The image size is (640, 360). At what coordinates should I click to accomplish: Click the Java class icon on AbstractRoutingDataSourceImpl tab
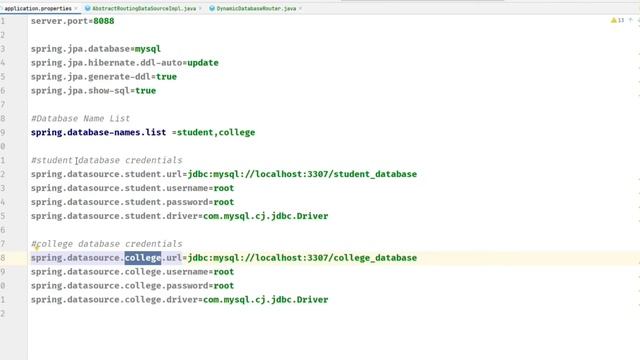click(x=87, y=8)
